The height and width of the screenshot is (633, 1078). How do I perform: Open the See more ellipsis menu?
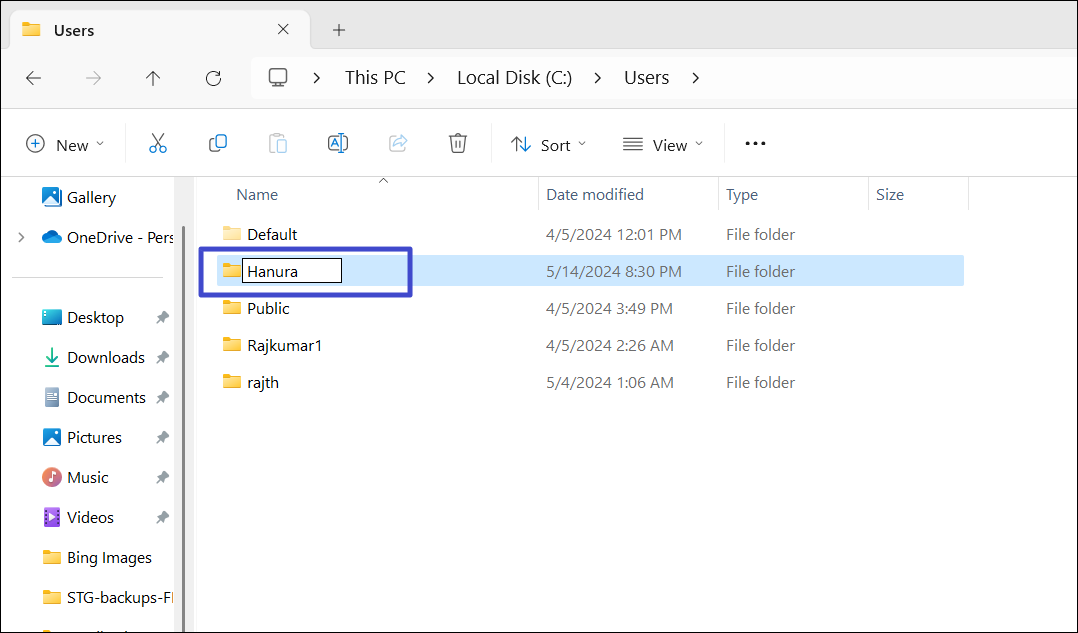point(755,144)
